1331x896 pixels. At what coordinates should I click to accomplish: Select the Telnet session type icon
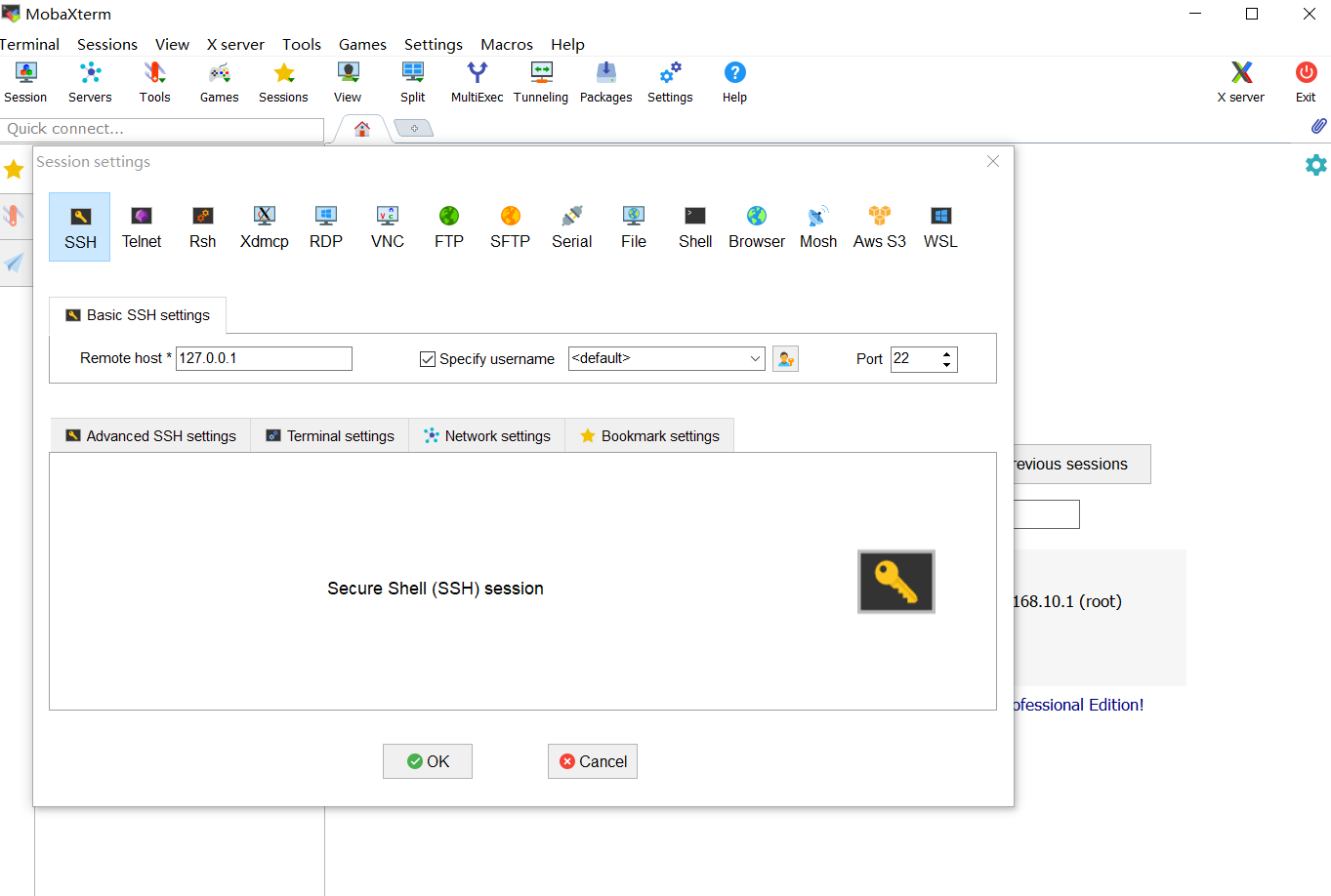point(142,226)
